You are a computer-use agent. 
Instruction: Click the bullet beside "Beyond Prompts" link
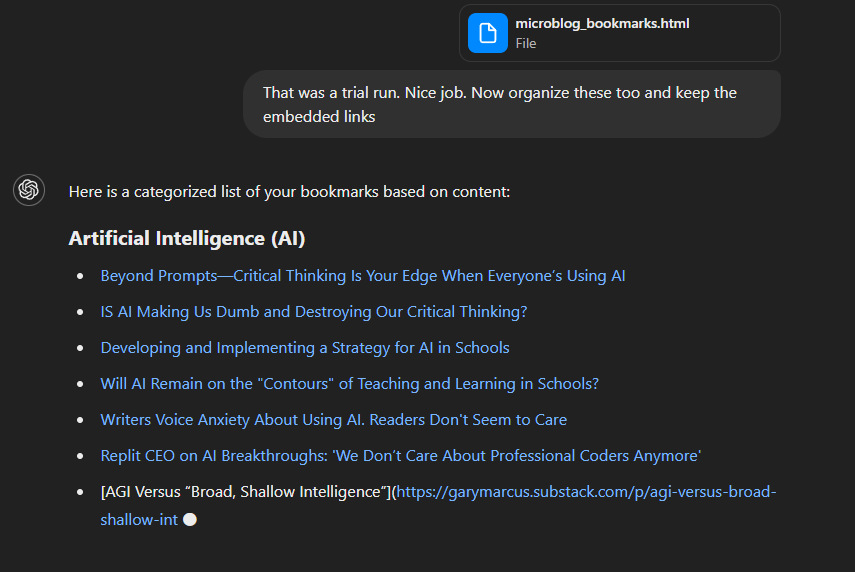pyautogui.click(x=80, y=276)
